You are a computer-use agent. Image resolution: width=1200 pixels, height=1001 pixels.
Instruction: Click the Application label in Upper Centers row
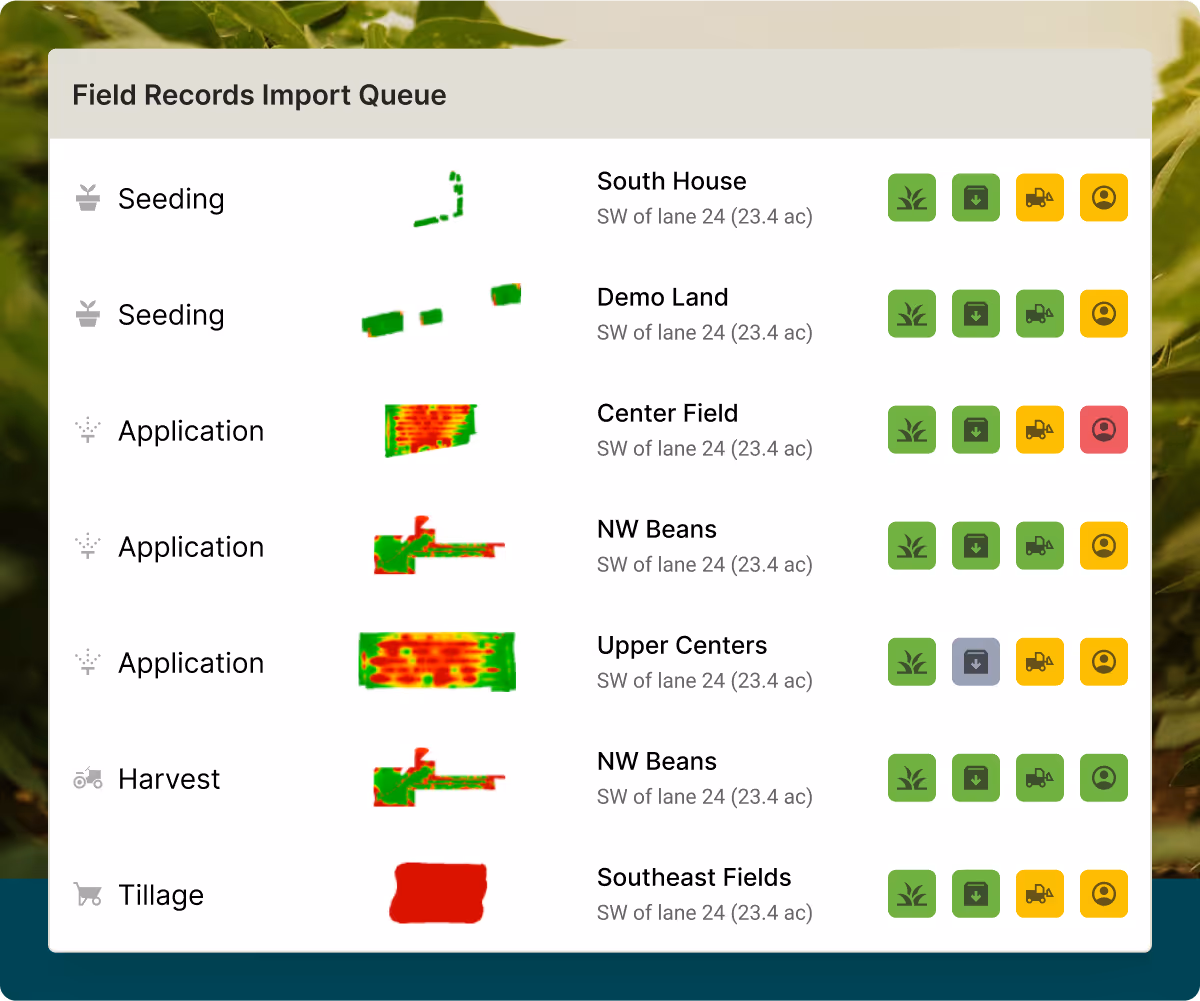(x=191, y=664)
